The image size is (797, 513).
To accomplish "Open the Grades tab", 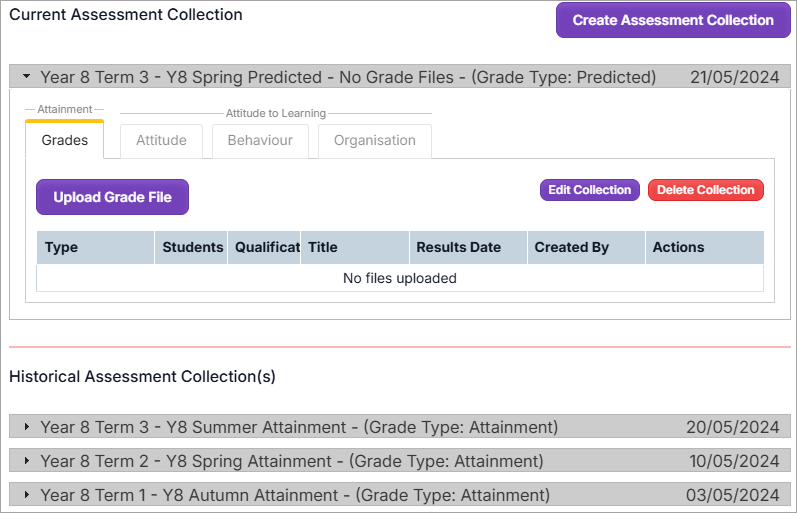I will (x=65, y=141).
